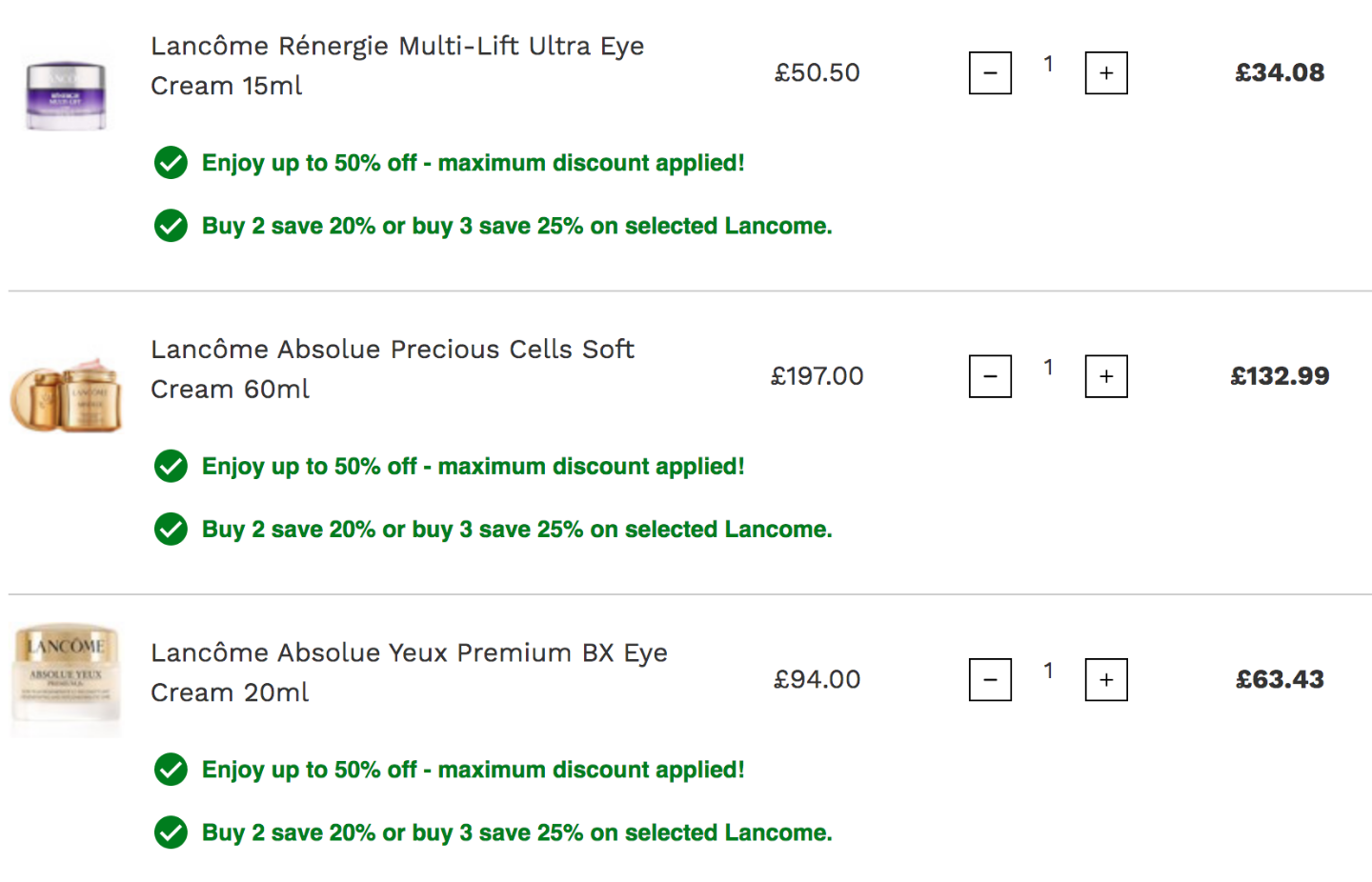Screen dimensions: 1372x882
Task: Decrease quantity of Absolue Yeux Premium BX
Action: [990, 680]
